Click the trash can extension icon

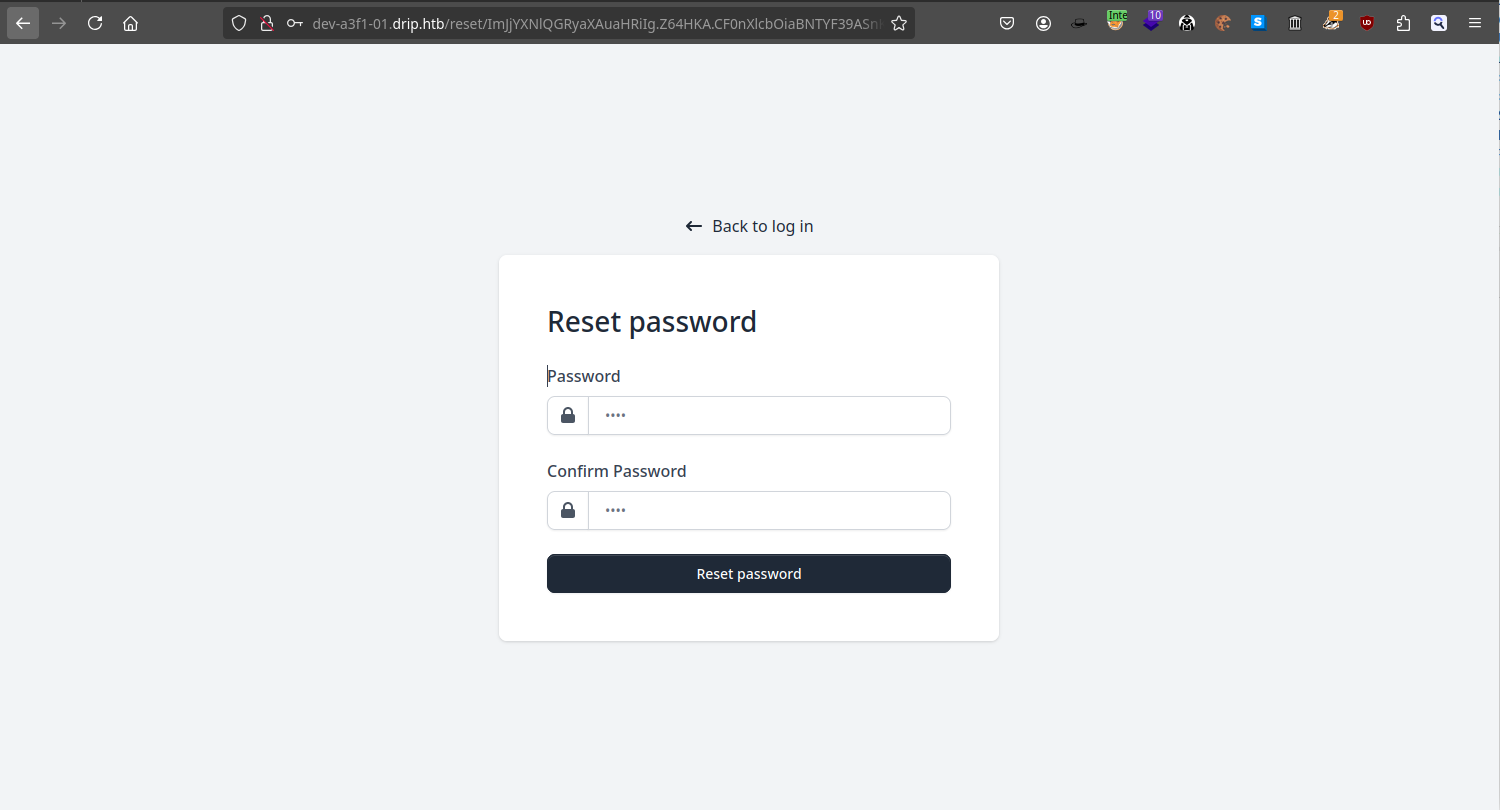click(1295, 23)
